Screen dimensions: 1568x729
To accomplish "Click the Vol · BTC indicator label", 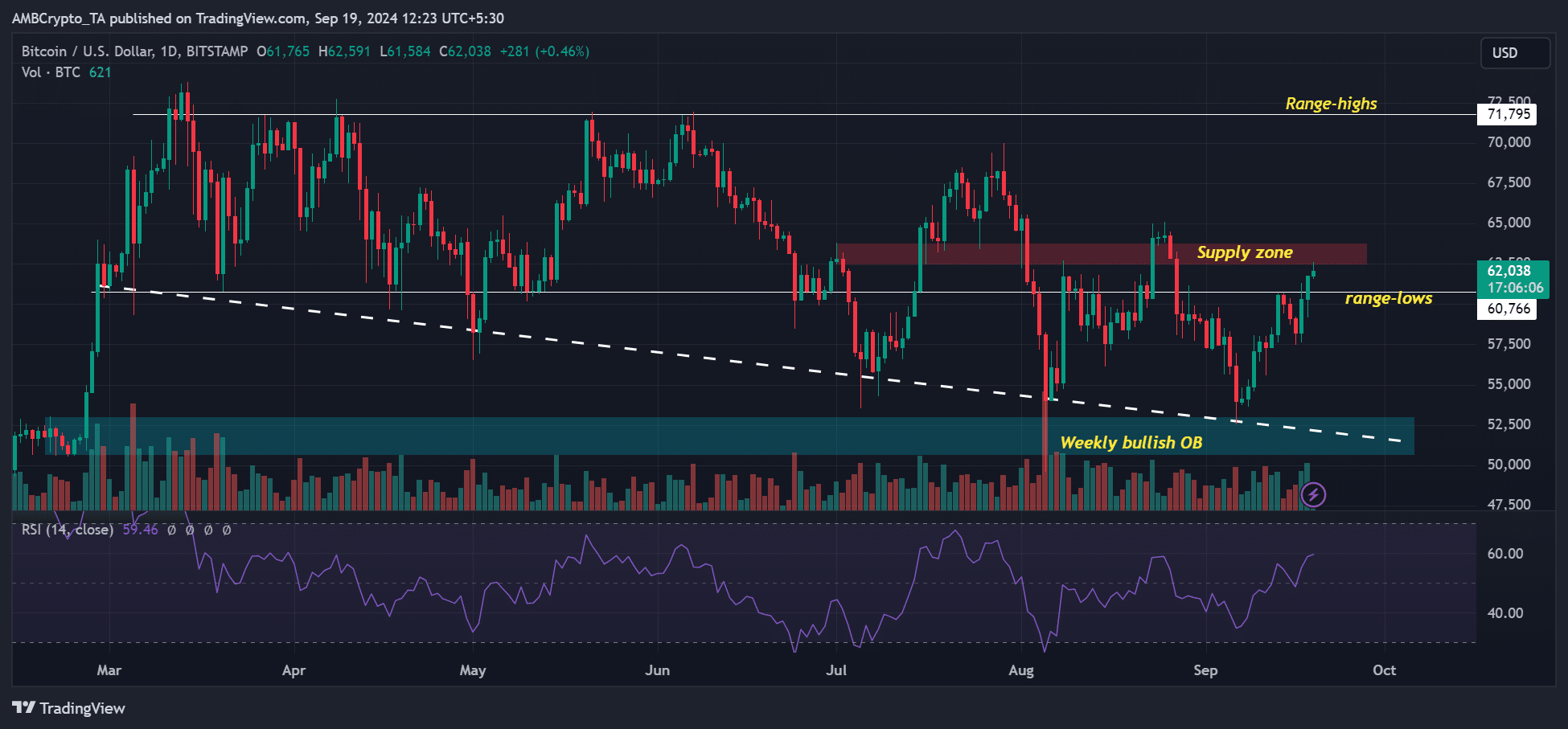I will [51, 72].
